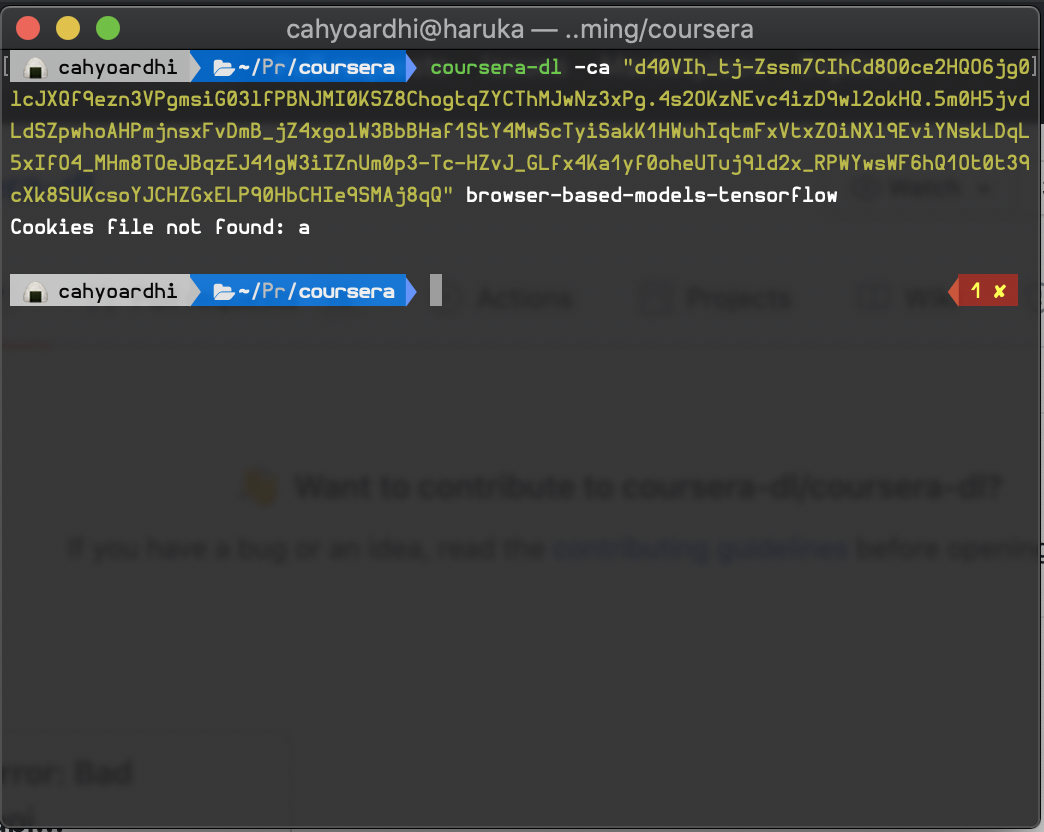Minimize the terminal with the yellow button

[67, 29]
